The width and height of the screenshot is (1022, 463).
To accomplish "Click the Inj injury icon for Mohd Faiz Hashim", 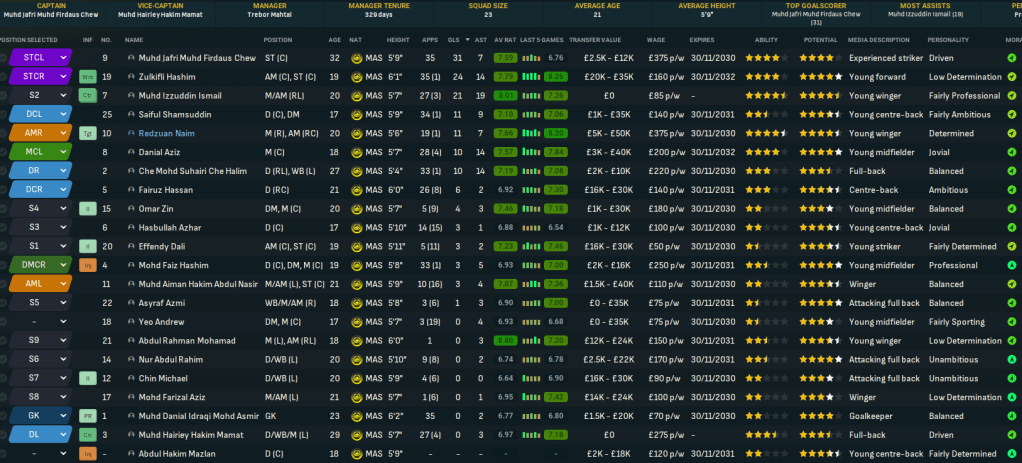I will point(87,265).
